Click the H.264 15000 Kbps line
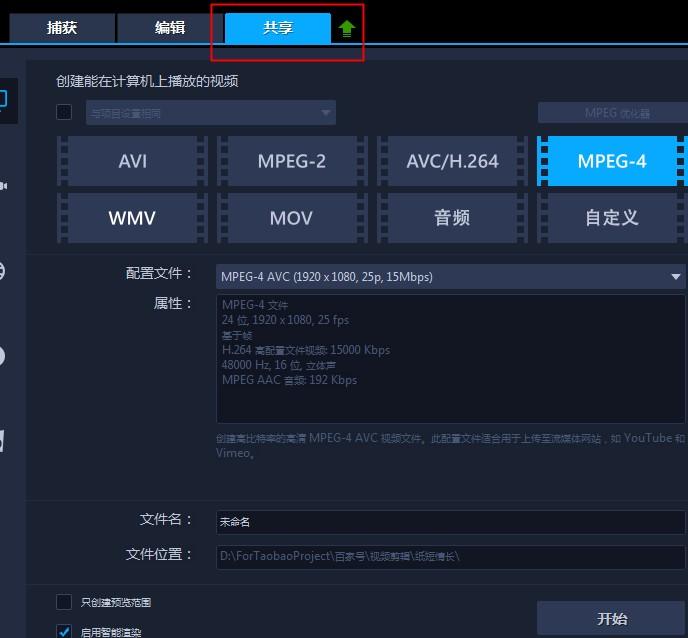Viewport: 688px width, 638px height. [x=305, y=350]
